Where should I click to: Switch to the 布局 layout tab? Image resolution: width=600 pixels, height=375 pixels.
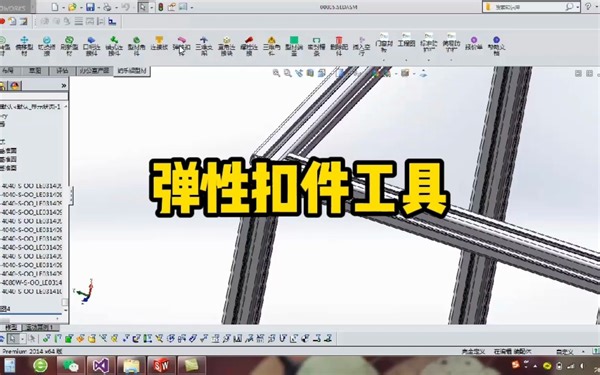(x=8, y=71)
